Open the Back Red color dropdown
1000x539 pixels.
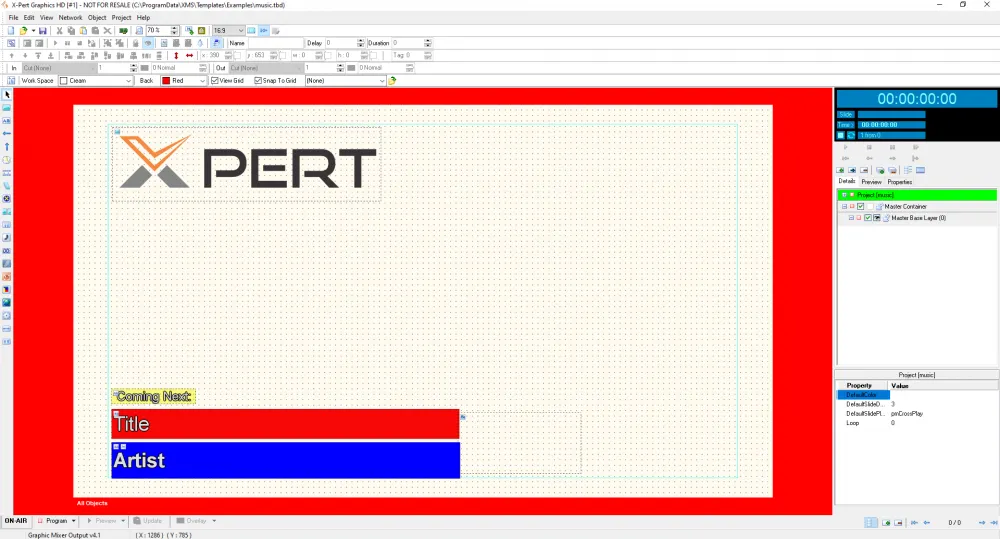(184, 80)
